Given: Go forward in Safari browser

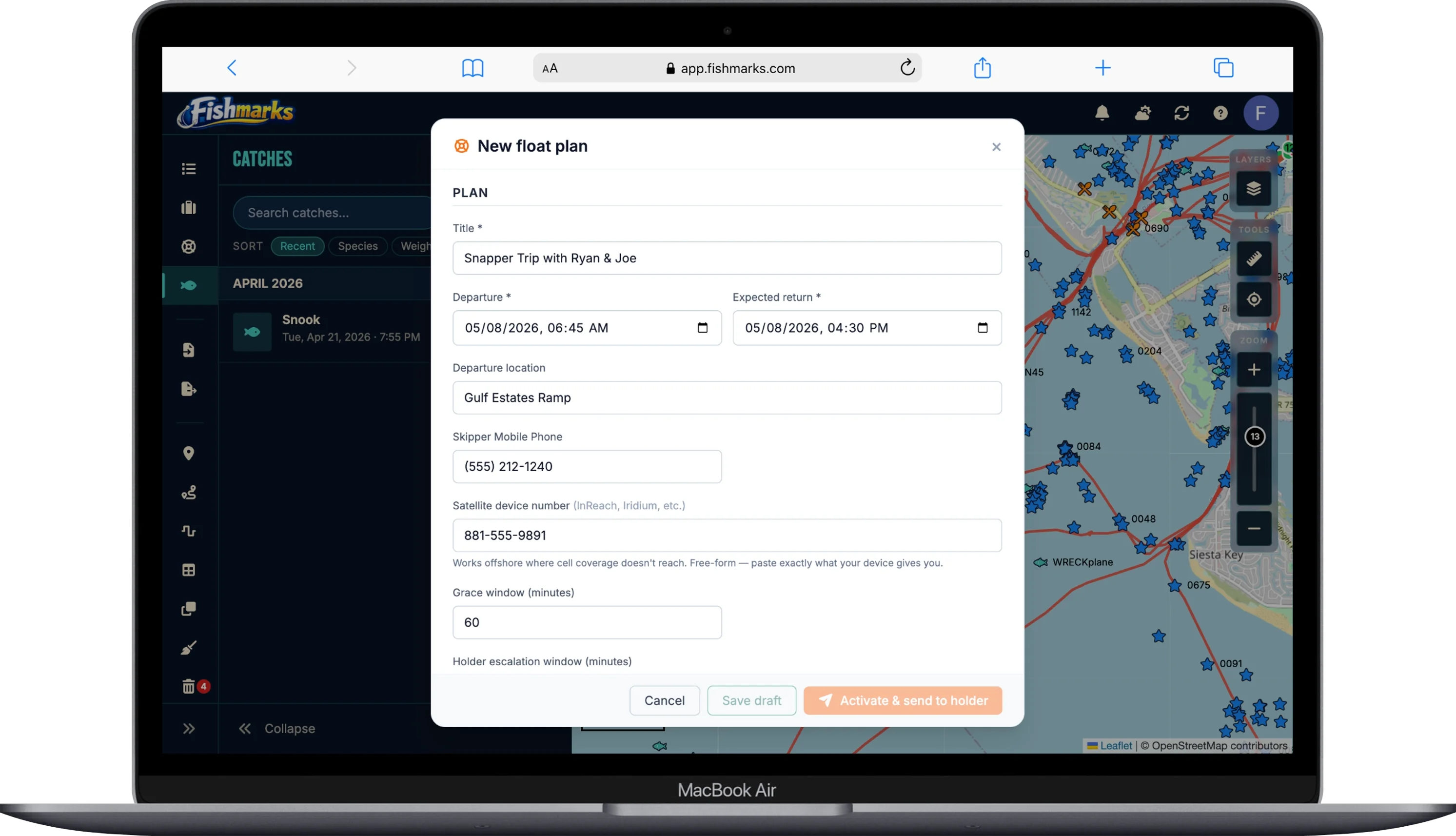Looking at the screenshot, I should [352, 68].
